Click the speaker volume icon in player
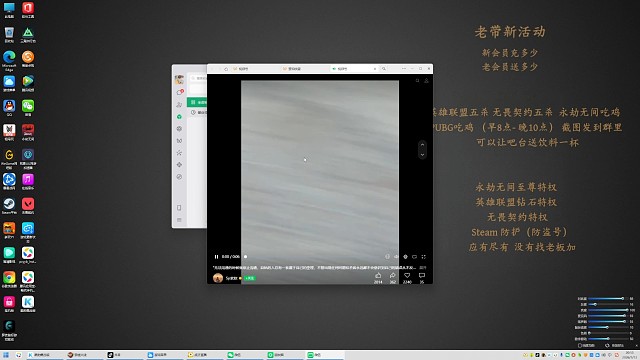The image size is (640, 360). 396,257
